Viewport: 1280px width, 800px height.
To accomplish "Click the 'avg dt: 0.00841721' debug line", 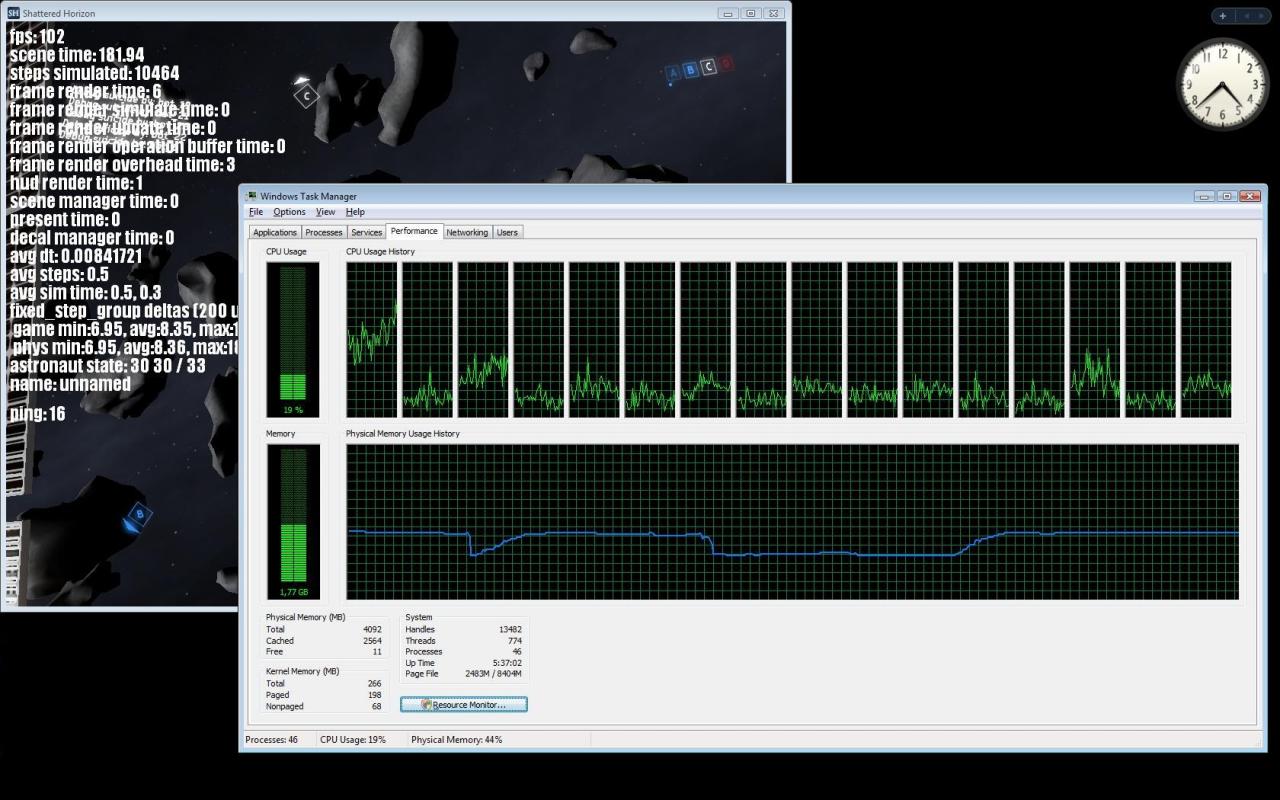I will (x=76, y=256).
